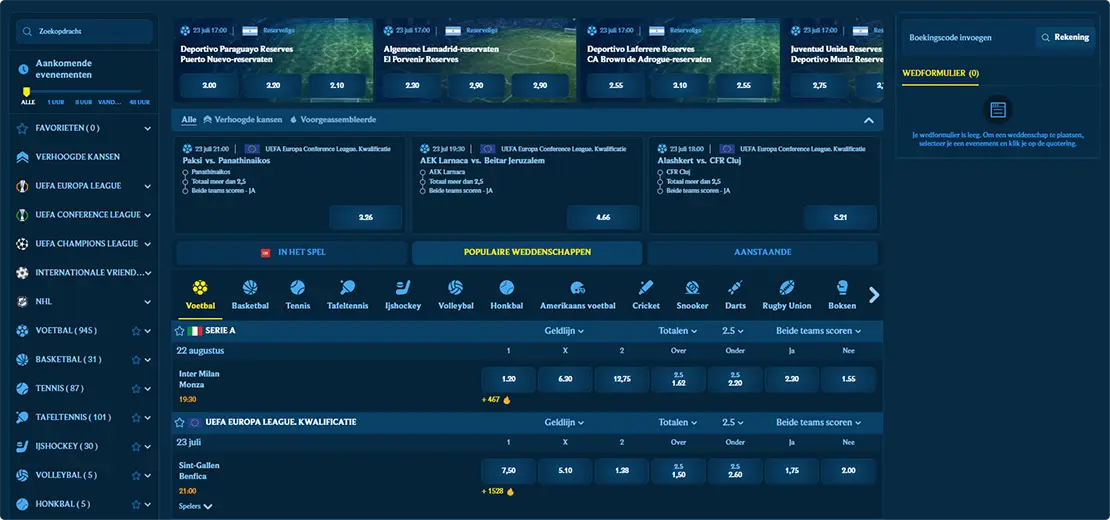Screen dimensions: 1110x520
Task: Set upcoming events slider to 48 uur
Action: point(139,102)
